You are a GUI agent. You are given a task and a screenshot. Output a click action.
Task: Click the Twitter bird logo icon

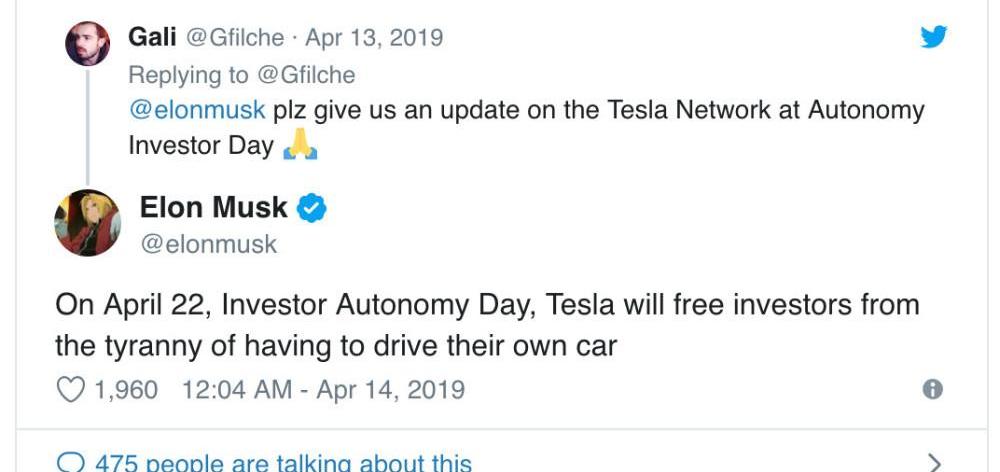click(x=933, y=37)
